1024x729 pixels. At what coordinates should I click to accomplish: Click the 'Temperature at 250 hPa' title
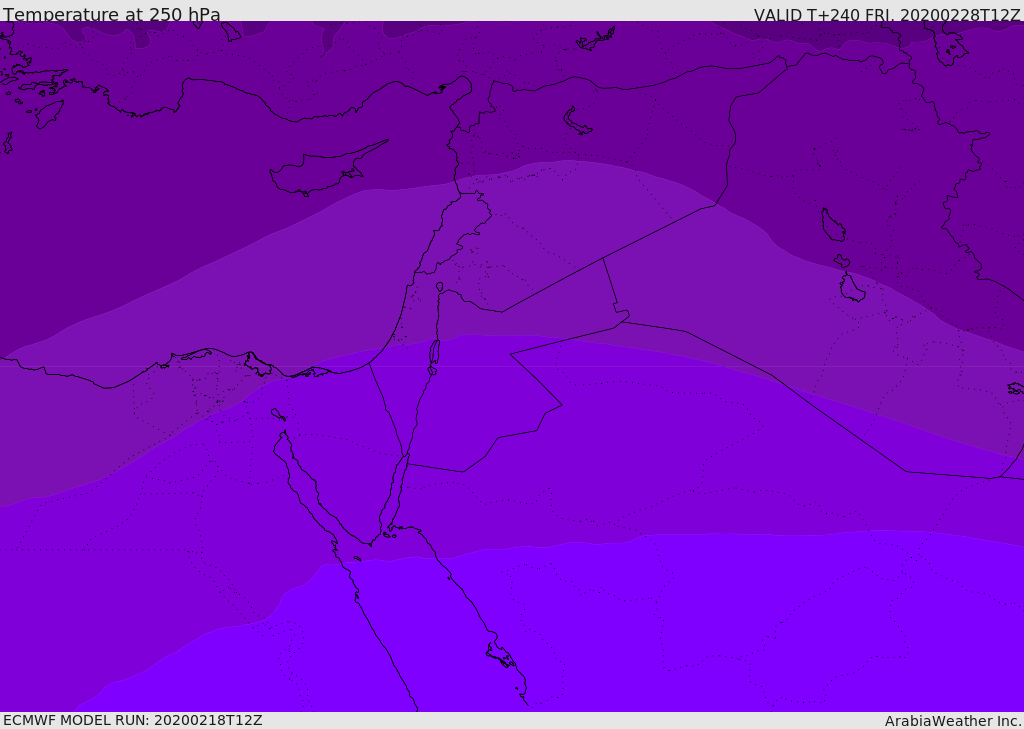coord(112,14)
